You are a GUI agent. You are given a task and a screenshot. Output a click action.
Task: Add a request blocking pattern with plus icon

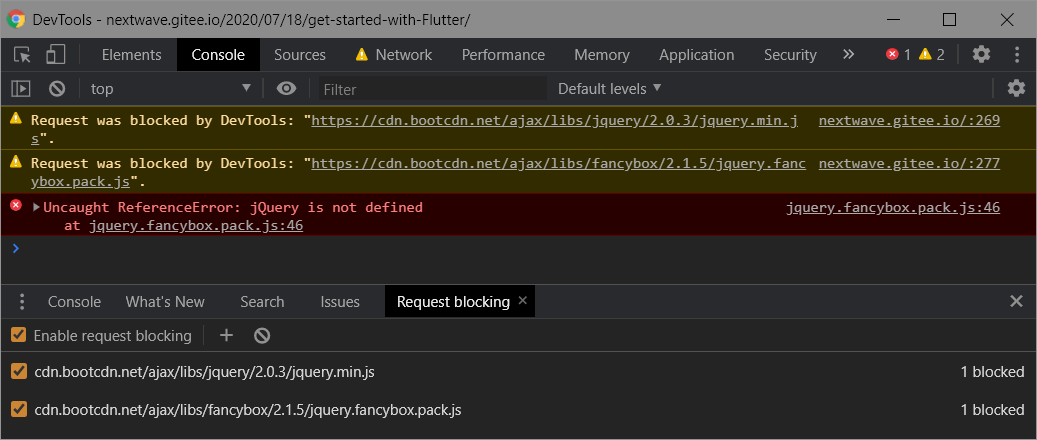click(x=226, y=335)
